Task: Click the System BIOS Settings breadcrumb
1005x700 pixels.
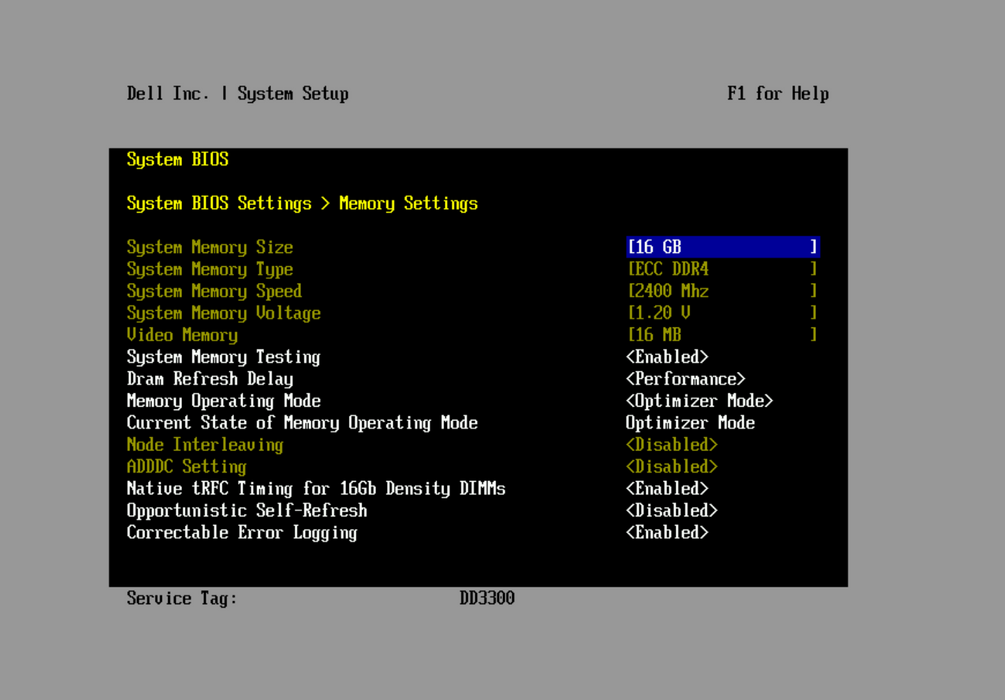Action: (x=219, y=203)
